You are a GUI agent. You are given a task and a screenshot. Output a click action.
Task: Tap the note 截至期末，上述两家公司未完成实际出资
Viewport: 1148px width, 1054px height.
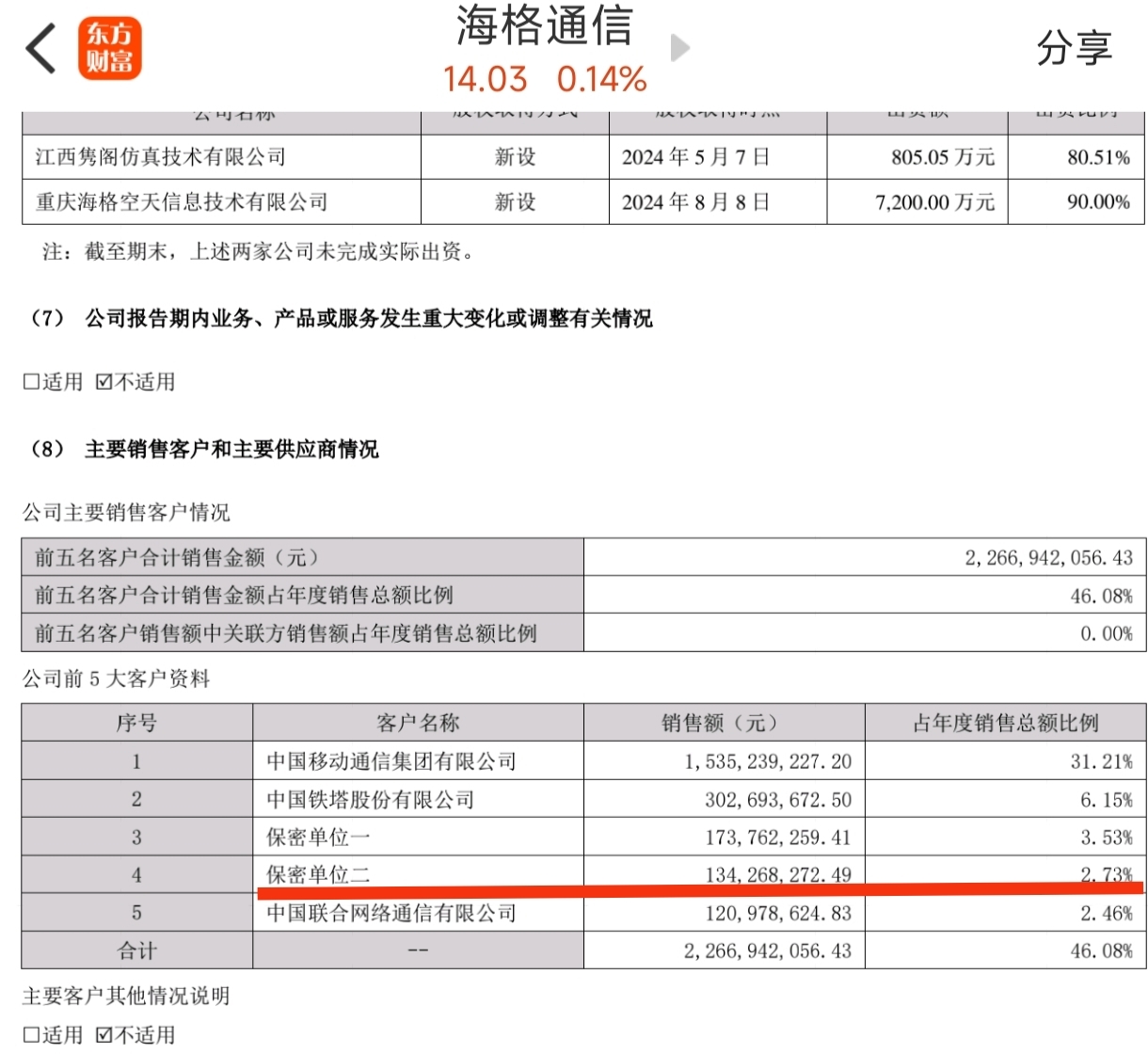pos(259,251)
